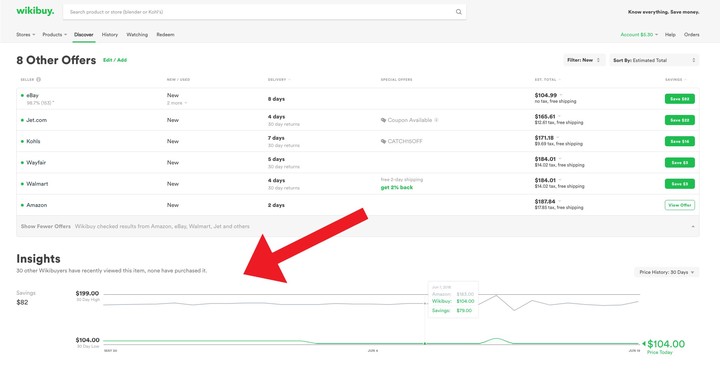Click the seller info icon
Viewport: 720px width, 371px height.
tap(38, 79)
